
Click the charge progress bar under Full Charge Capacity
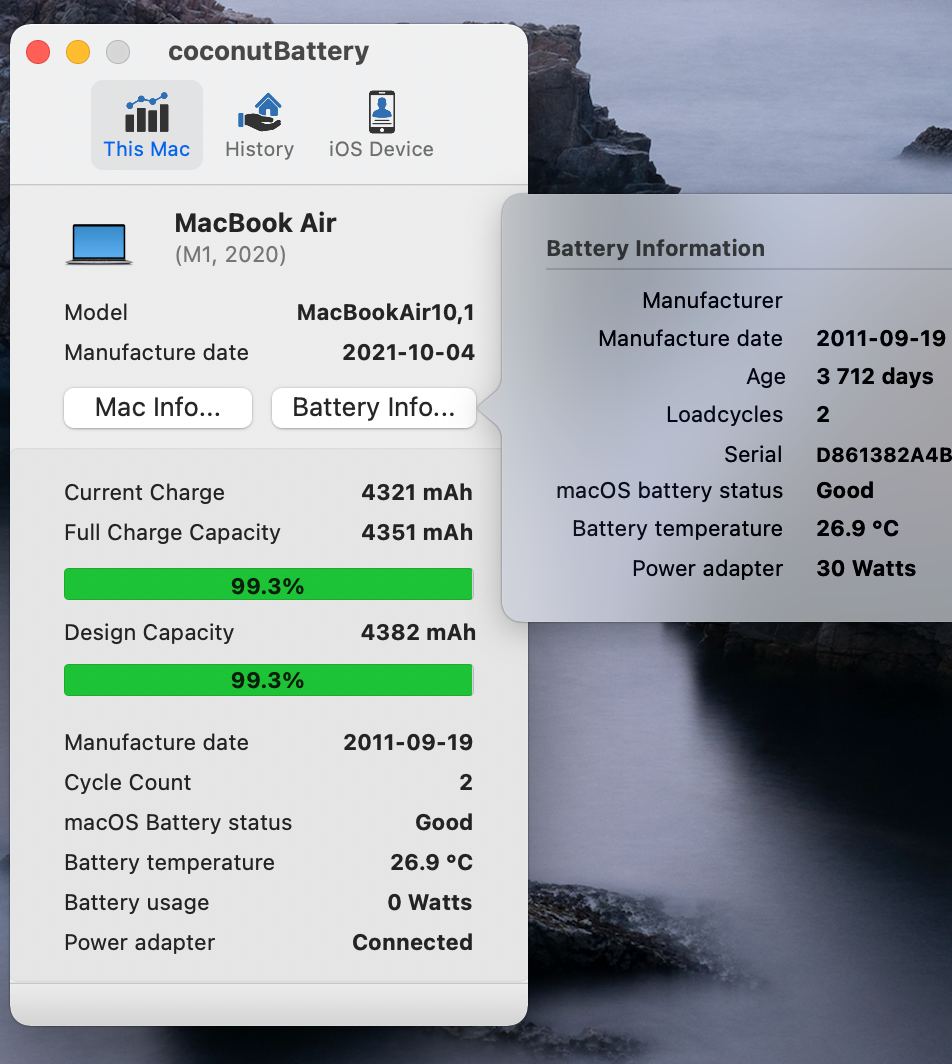(x=268, y=584)
